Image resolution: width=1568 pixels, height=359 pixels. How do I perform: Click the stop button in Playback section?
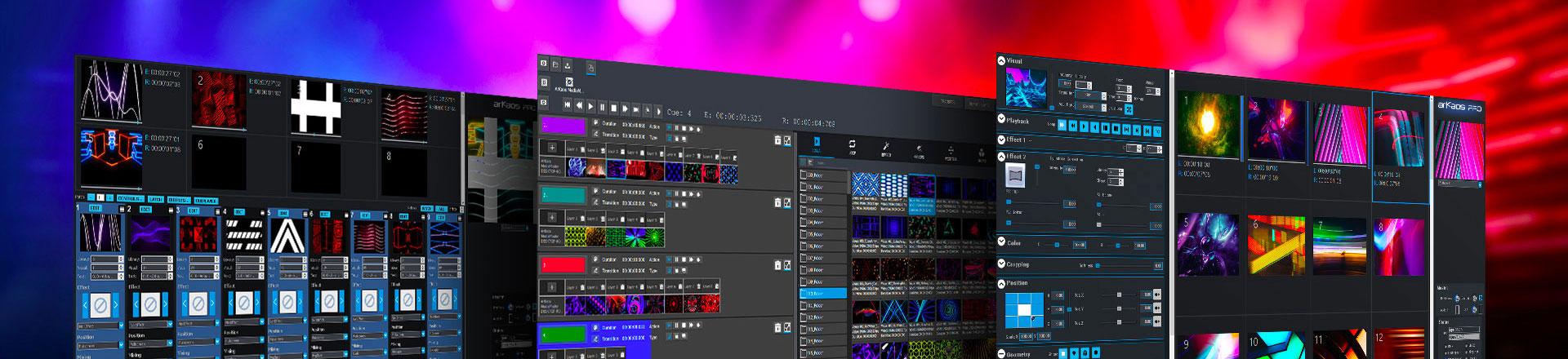point(1116,128)
